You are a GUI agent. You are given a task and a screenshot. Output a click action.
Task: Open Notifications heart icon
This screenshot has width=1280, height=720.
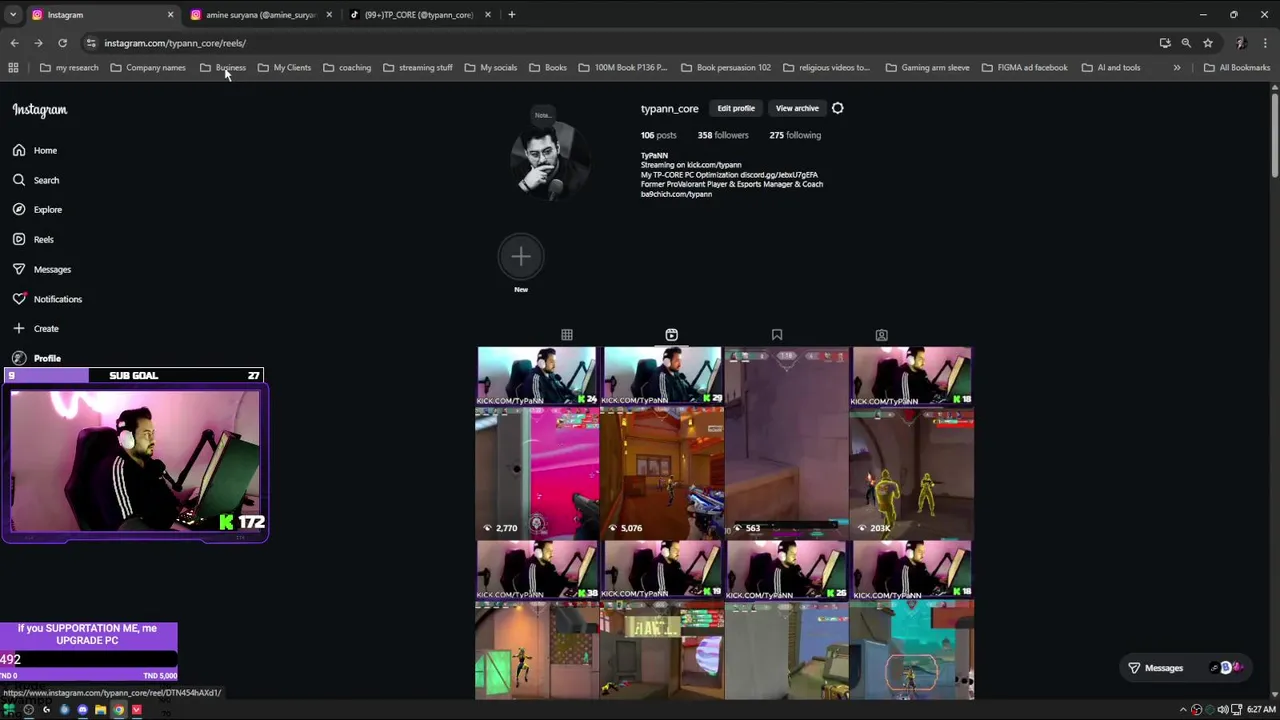coord(19,299)
